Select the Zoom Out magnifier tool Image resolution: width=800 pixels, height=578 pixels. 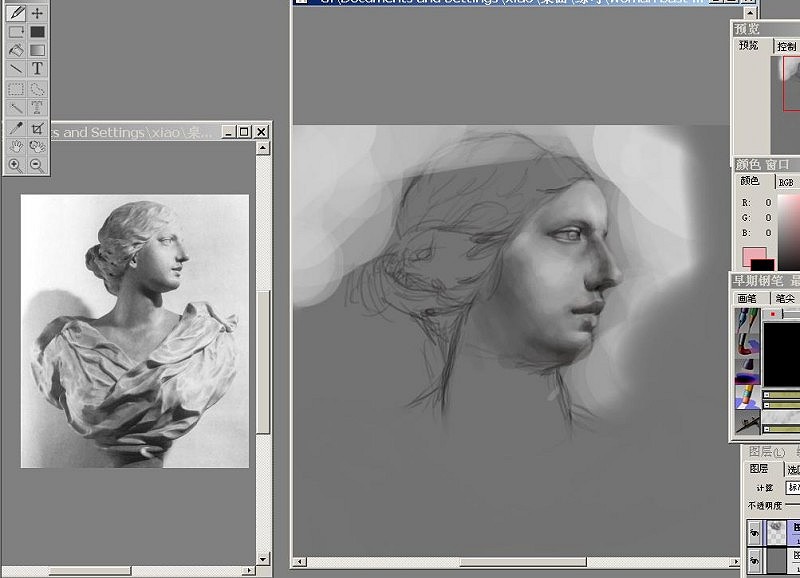37,165
